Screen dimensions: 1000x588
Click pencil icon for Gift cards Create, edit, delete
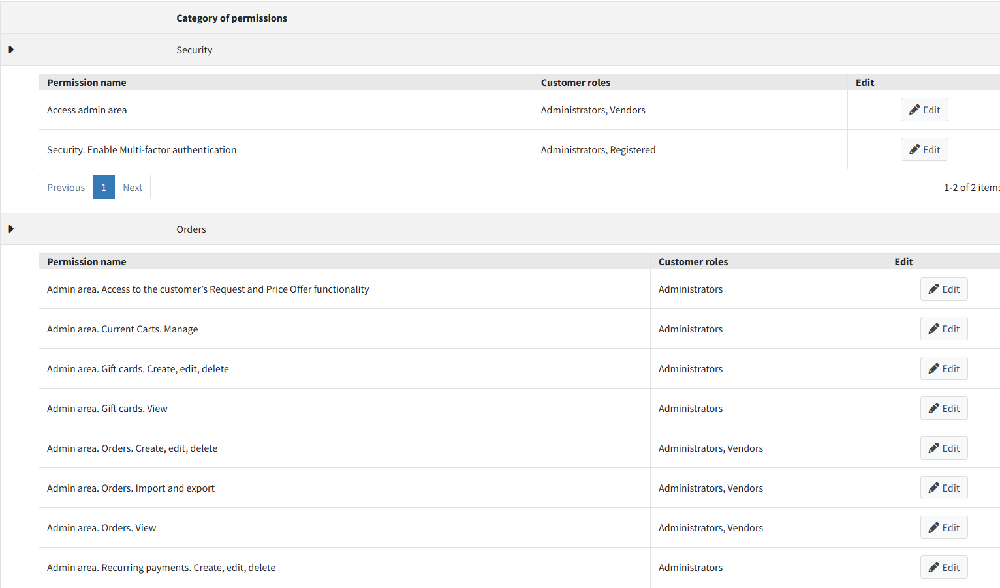(x=933, y=369)
